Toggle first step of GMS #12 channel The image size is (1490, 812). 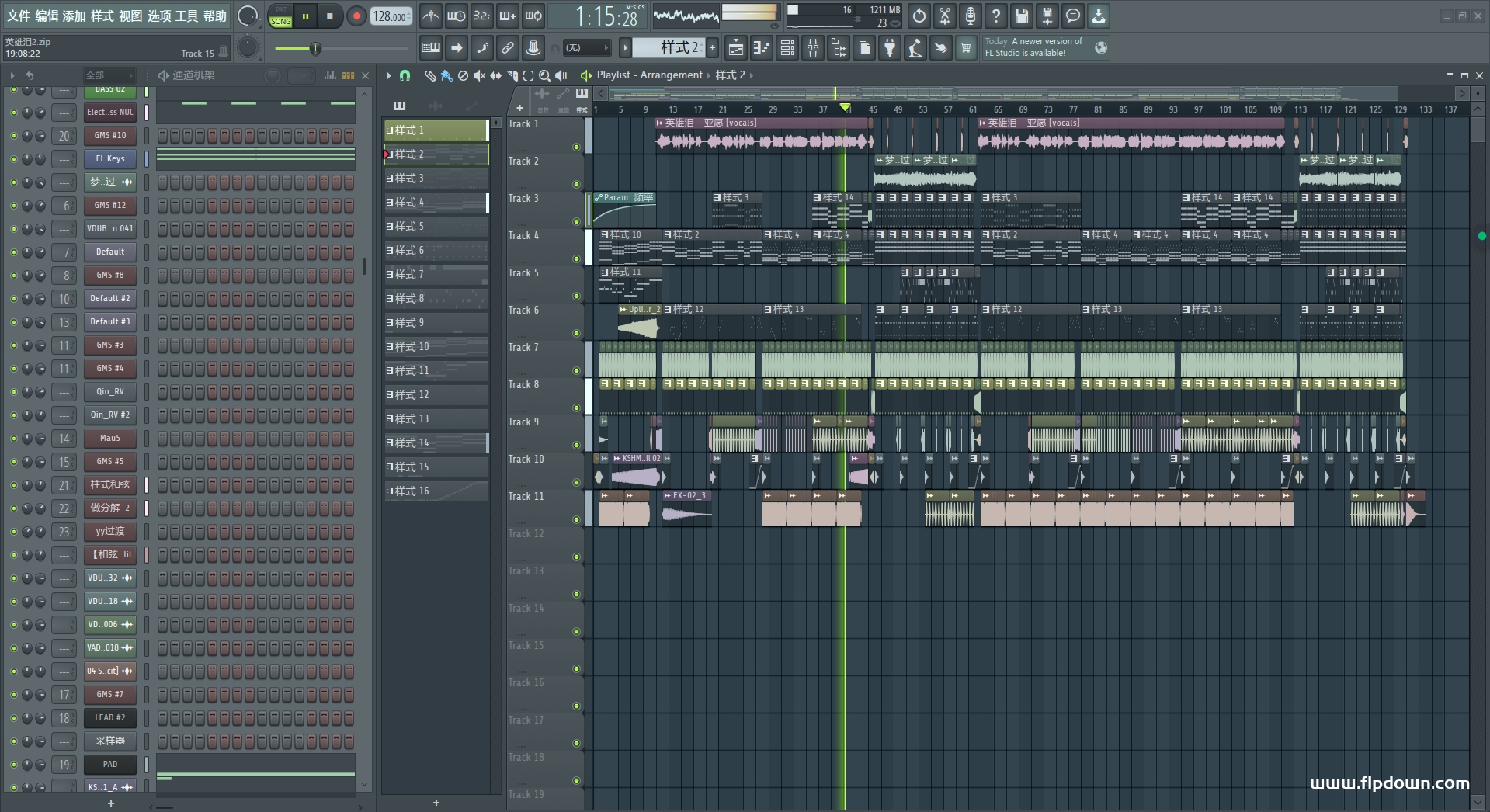point(162,206)
